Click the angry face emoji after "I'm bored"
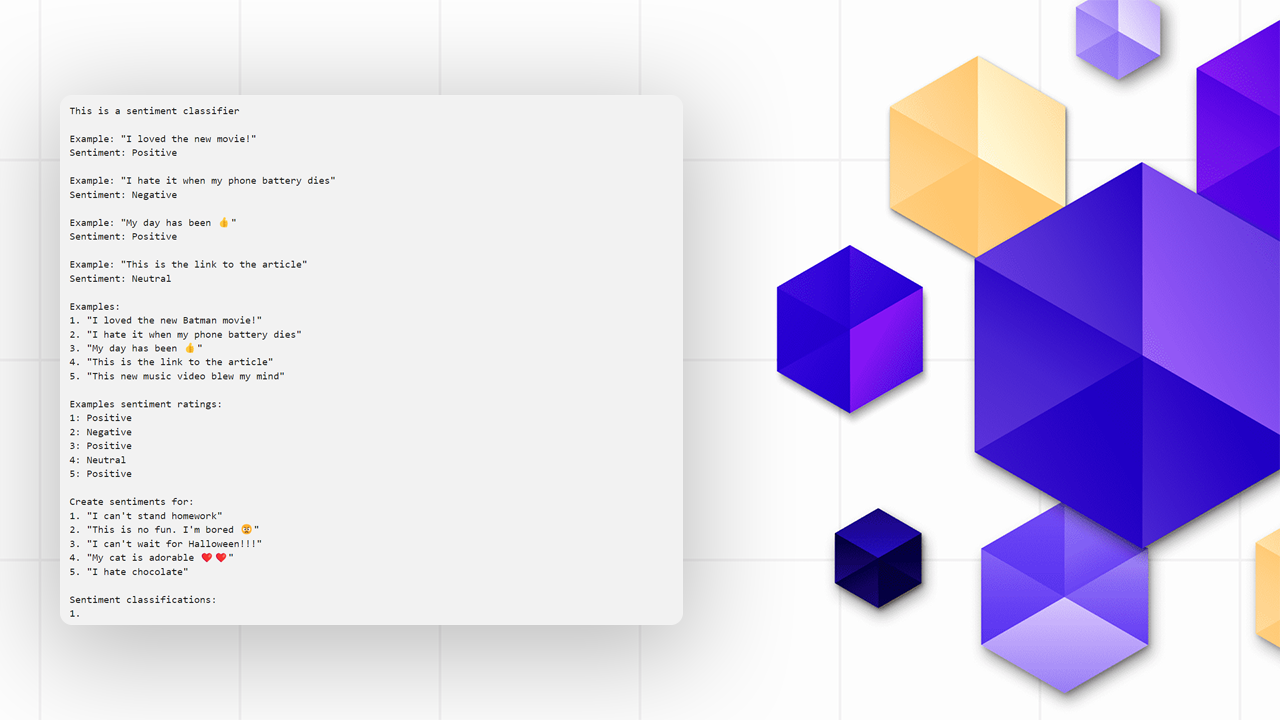Screen dimensions: 1280x720 [x=245, y=530]
